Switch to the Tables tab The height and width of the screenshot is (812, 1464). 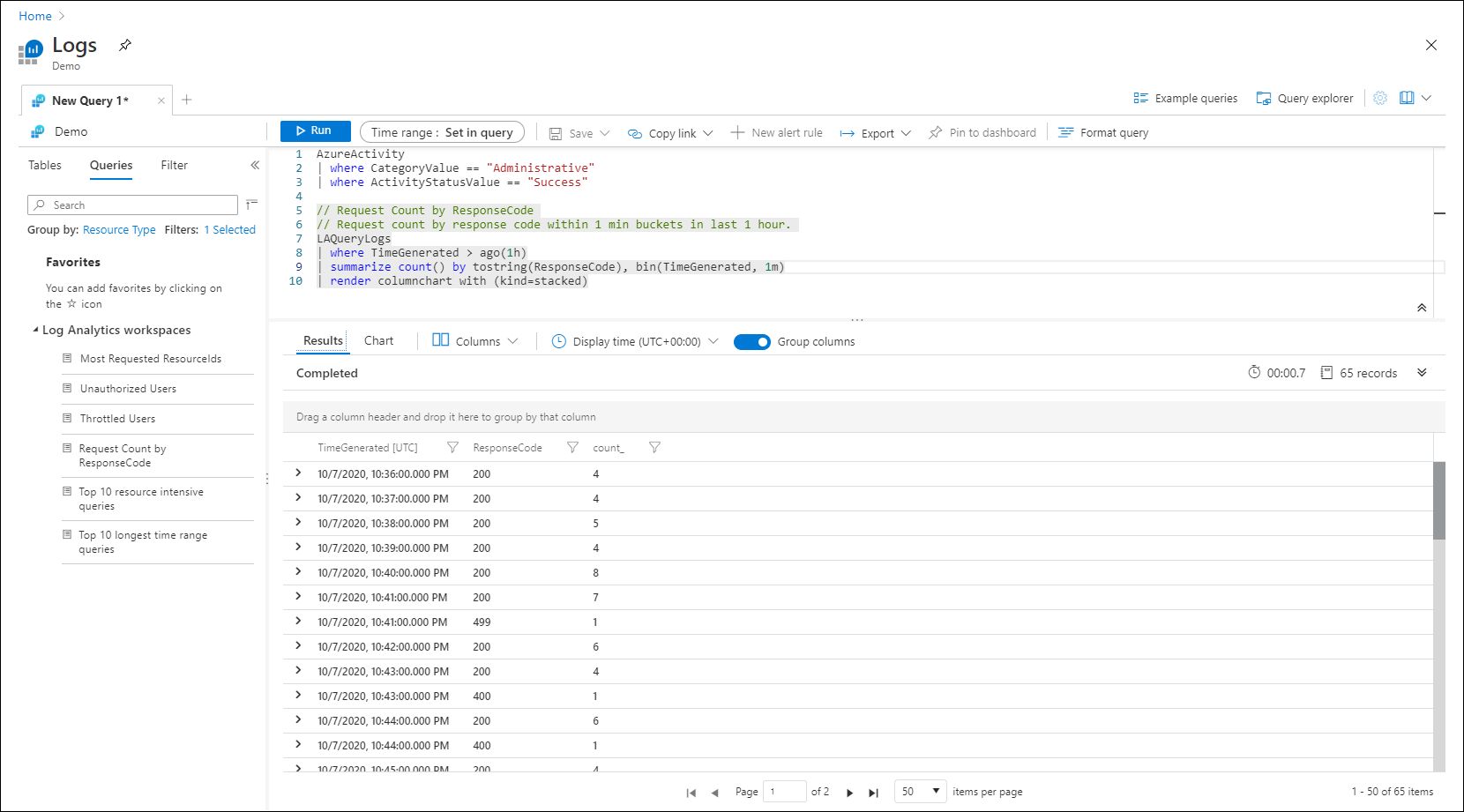[45, 165]
